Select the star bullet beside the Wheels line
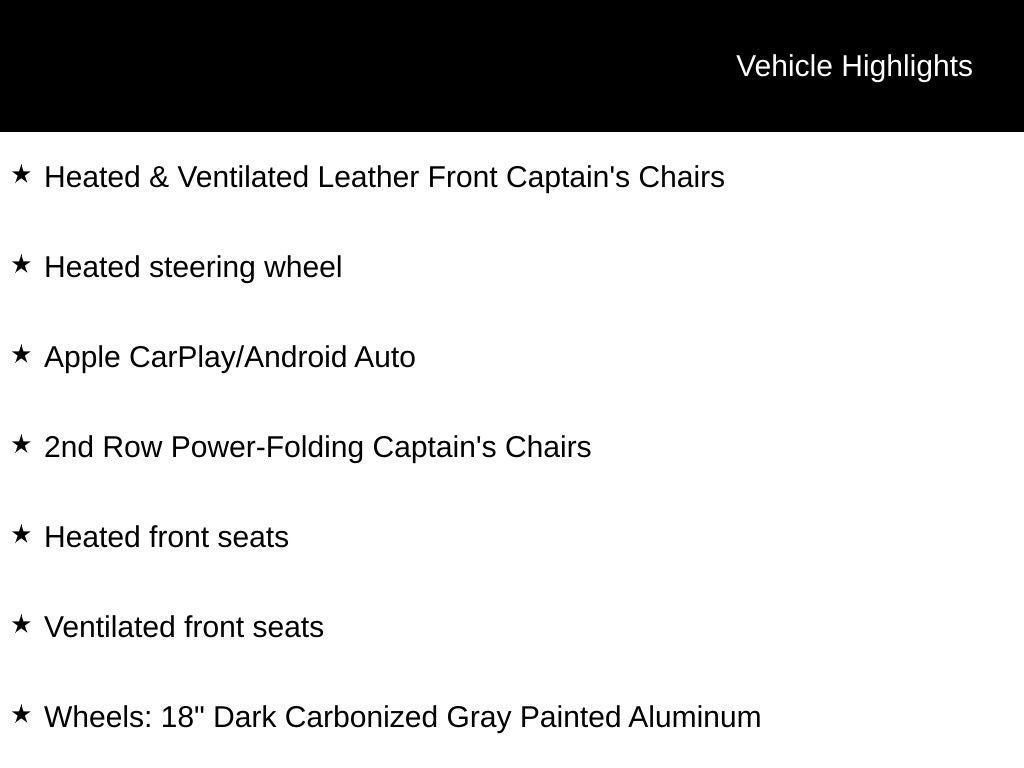This screenshot has width=1024, height=768. [x=21, y=715]
